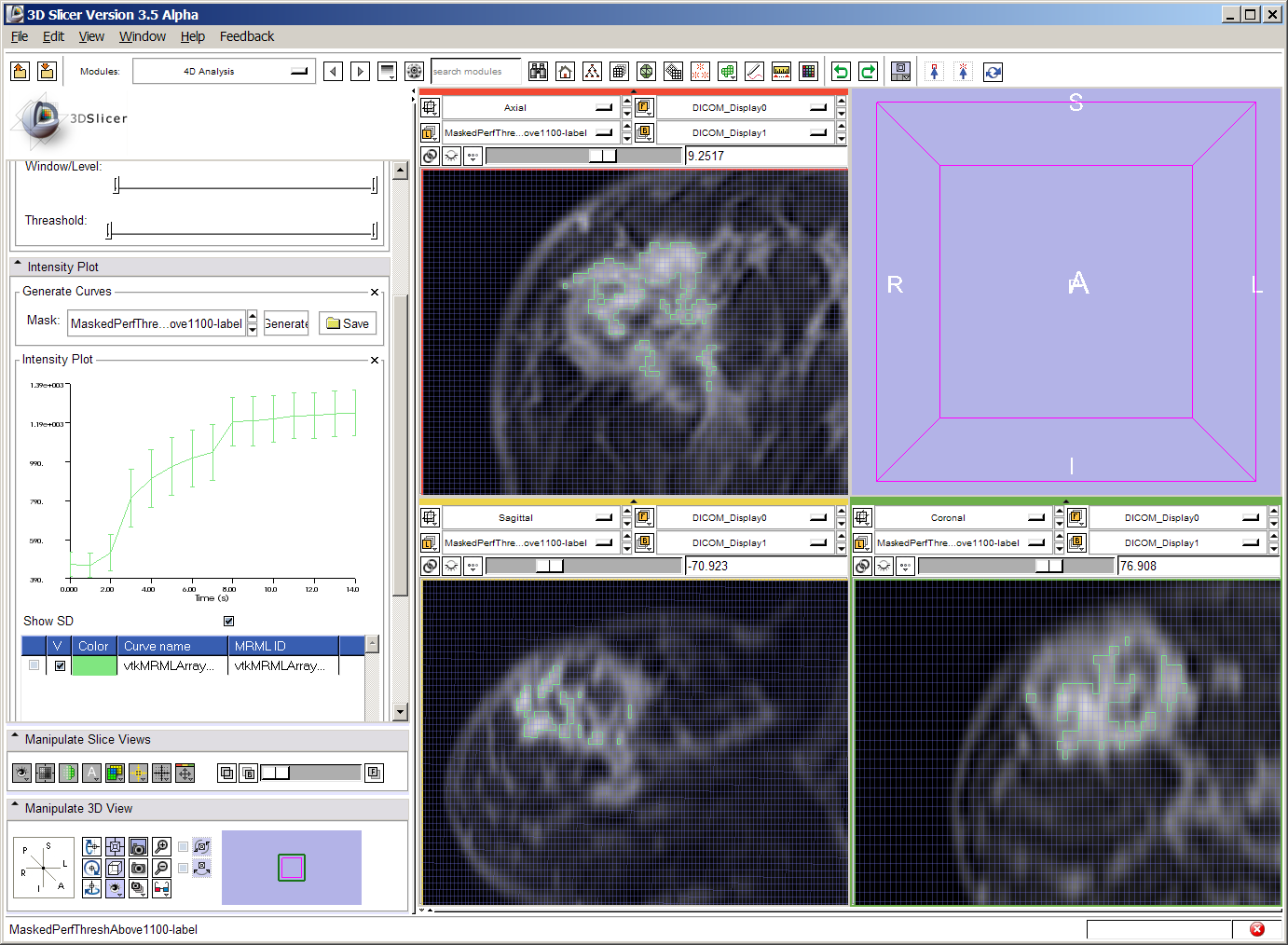Enable the 3D view spin checkbox

(x=184, y=847)
